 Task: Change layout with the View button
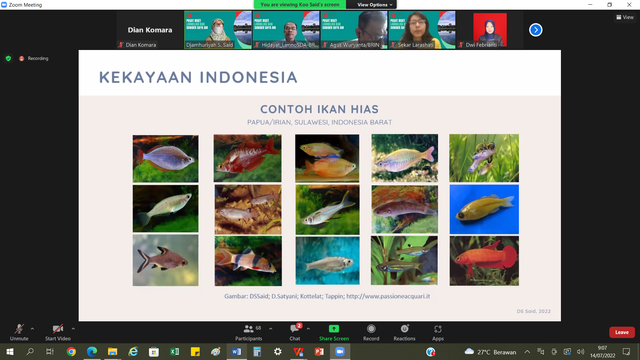tap(625, 17)
